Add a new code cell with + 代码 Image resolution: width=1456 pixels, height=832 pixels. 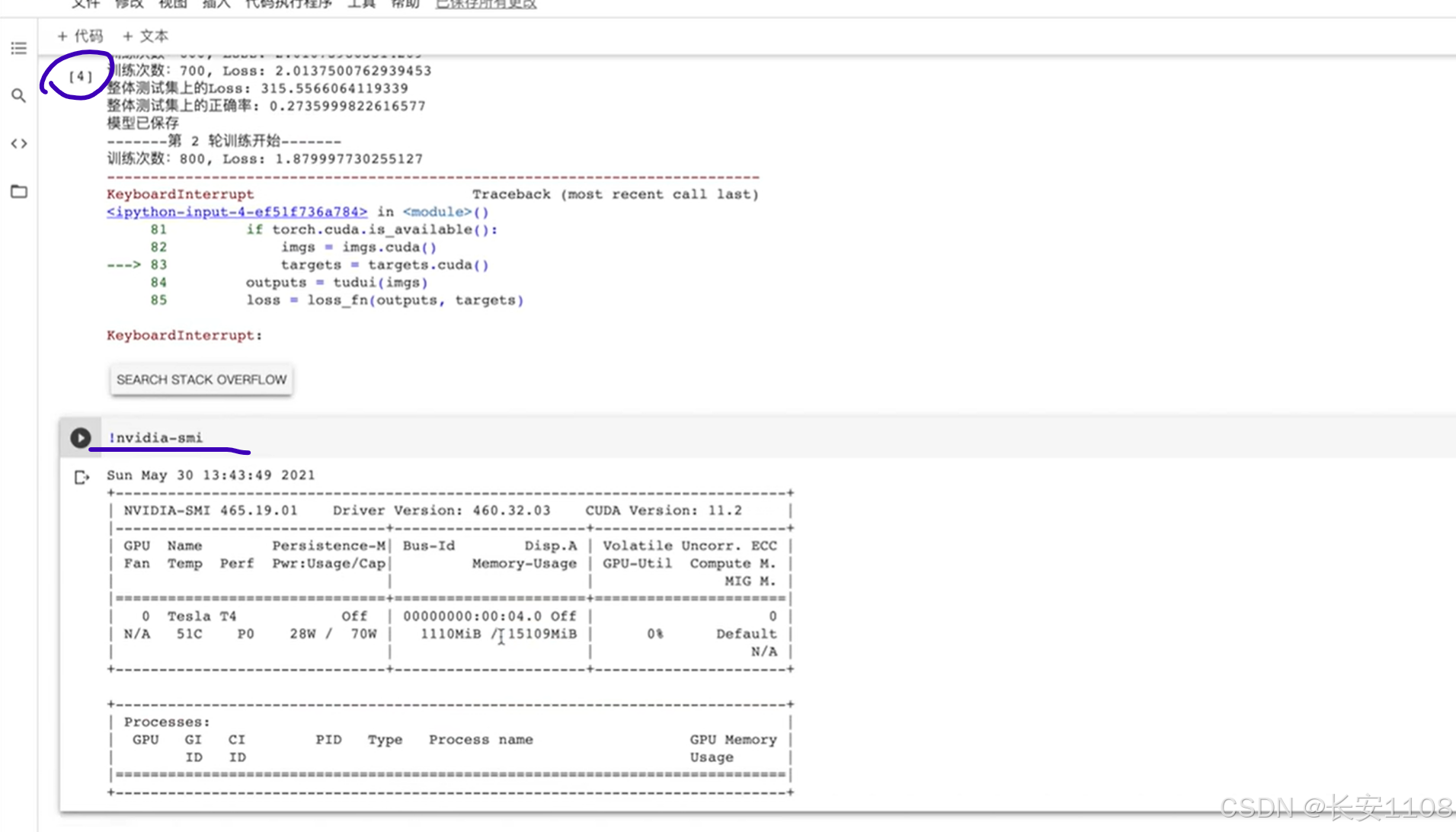(x=80, y=36)
